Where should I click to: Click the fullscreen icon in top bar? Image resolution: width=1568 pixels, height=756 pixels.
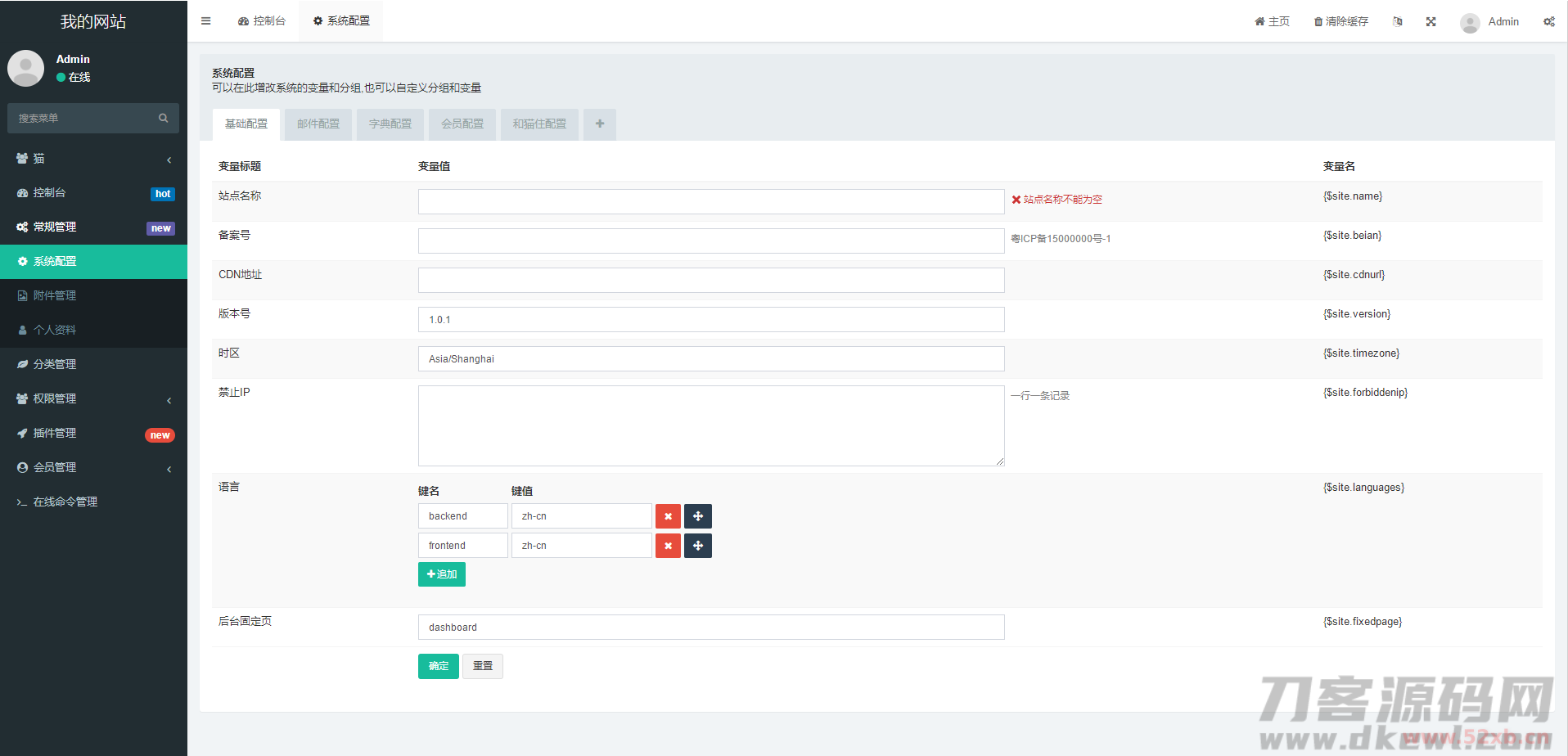[1431, 22]
